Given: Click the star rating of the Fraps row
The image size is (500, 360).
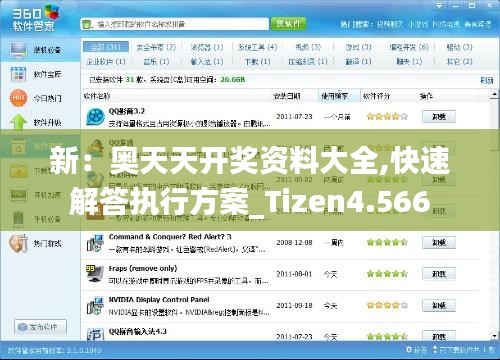Looking at the screenshot, I should tap(387, 274).
